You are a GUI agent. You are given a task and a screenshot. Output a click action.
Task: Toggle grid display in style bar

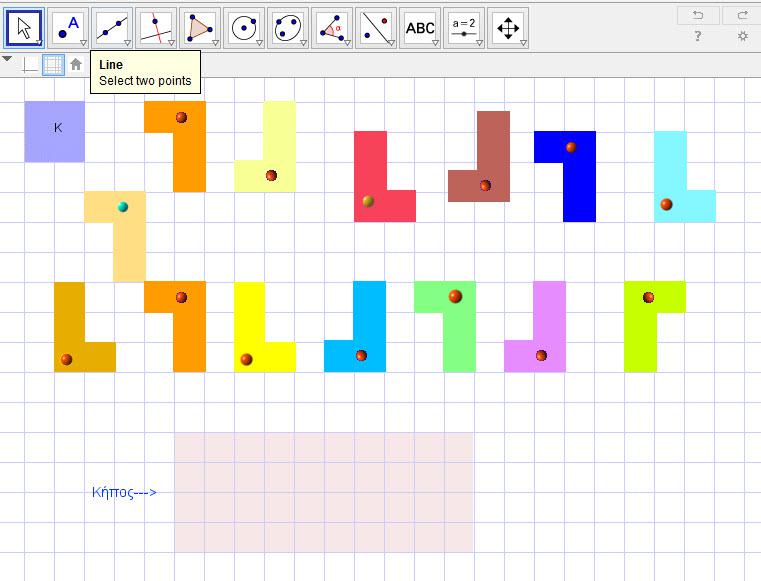point(53,65)
